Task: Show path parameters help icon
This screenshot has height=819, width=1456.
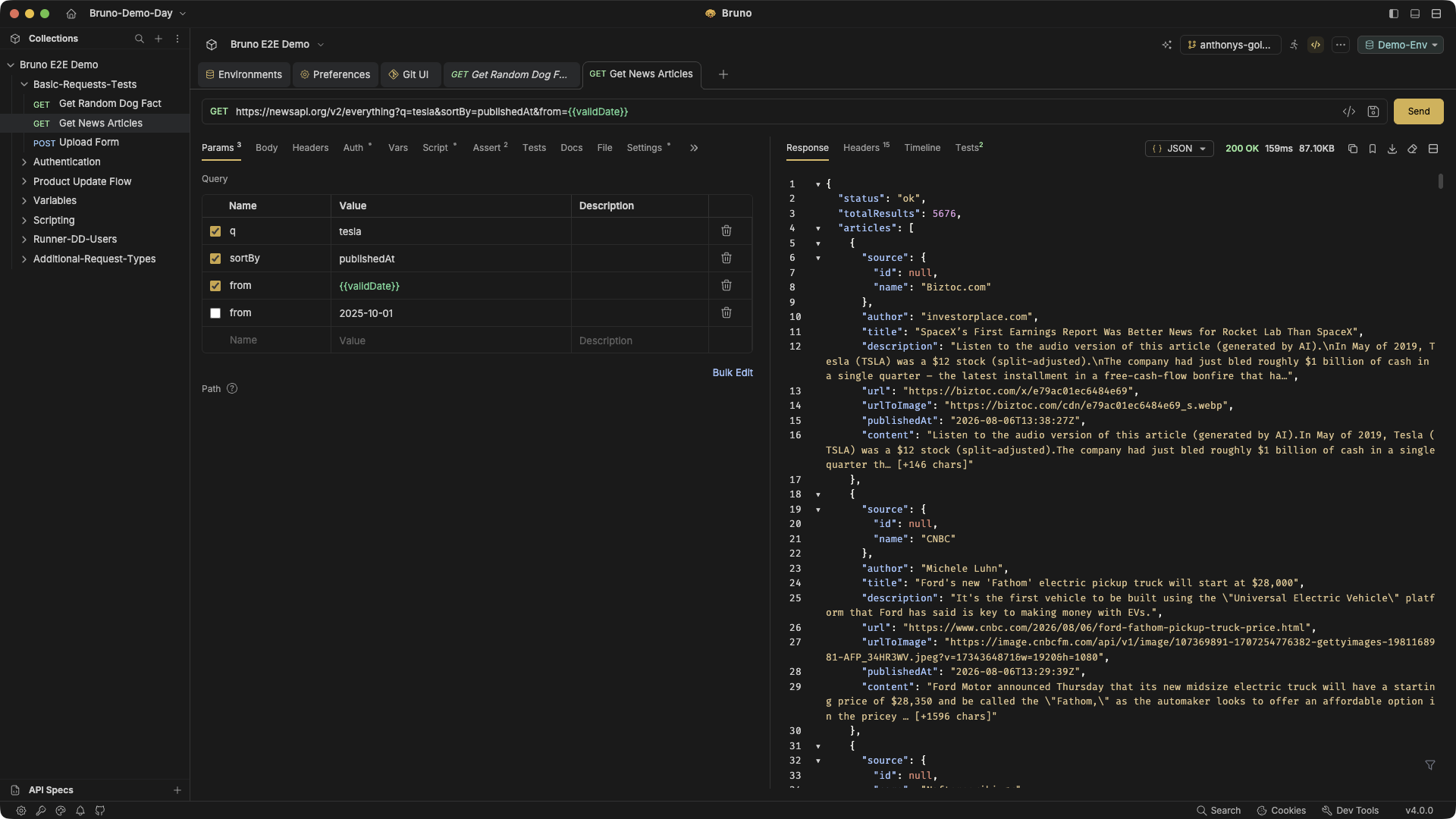Action: point(232,389)
